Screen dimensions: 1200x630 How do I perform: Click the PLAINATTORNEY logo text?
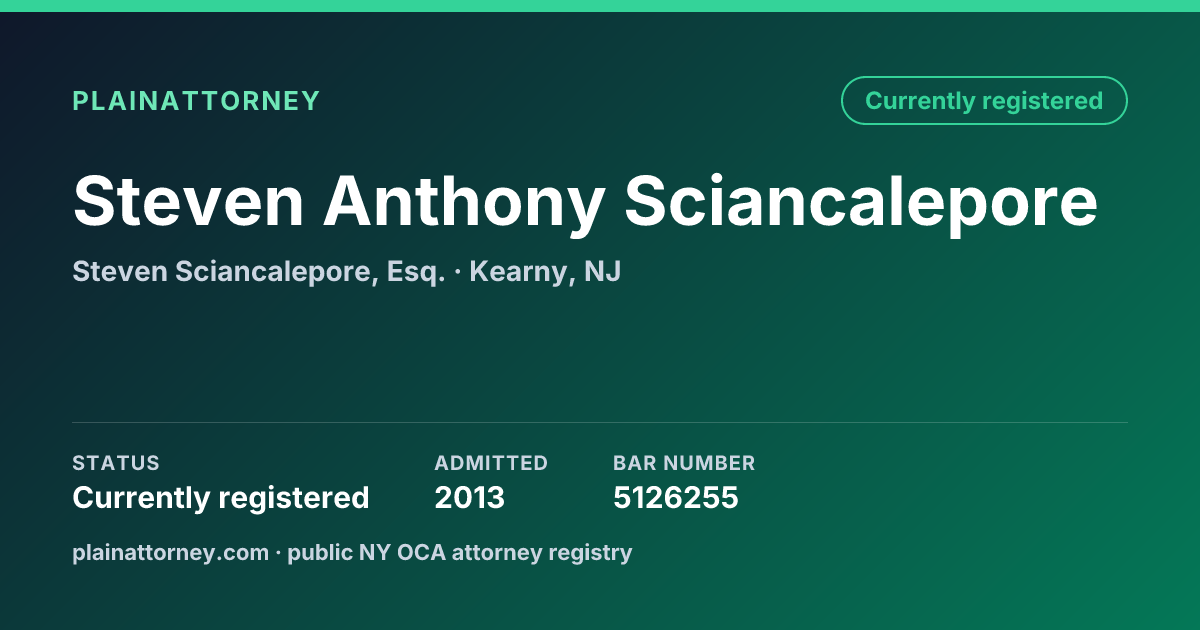196,101
